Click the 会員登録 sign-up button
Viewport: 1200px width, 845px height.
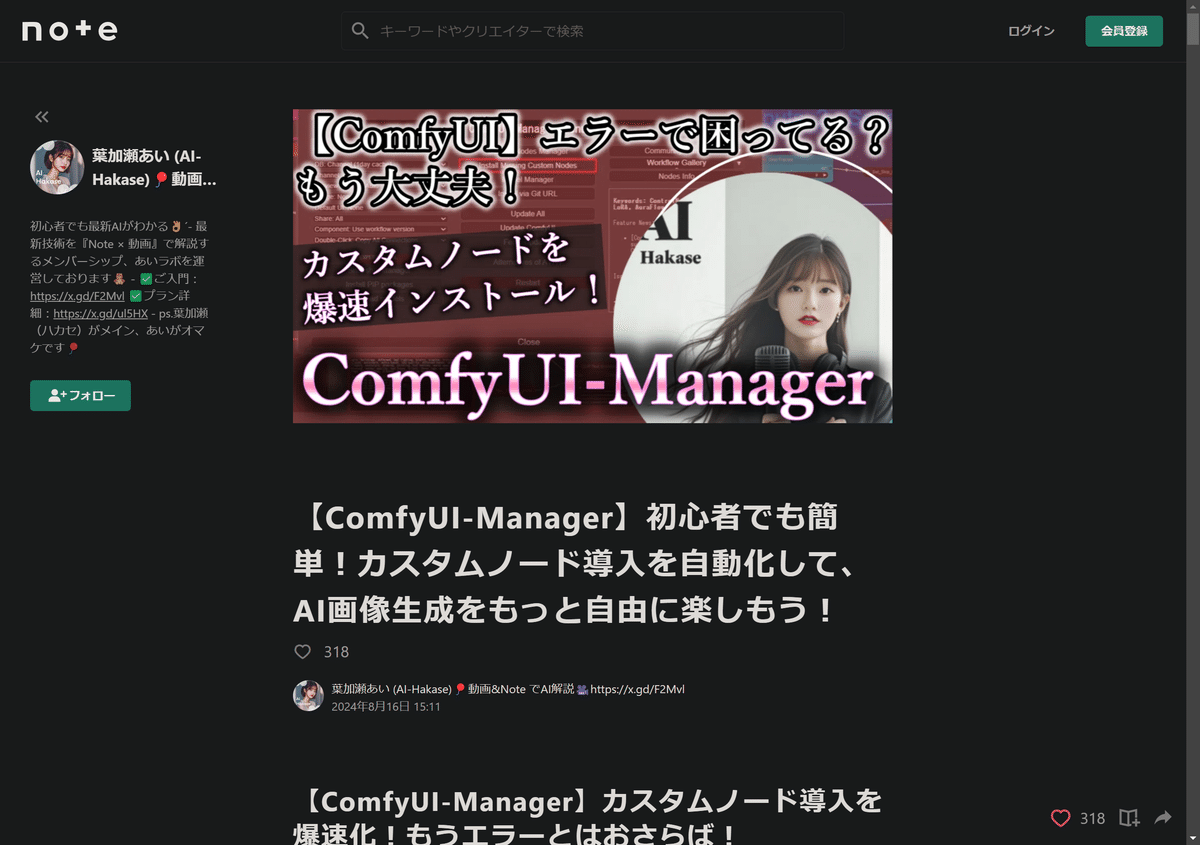point(1124,31)
